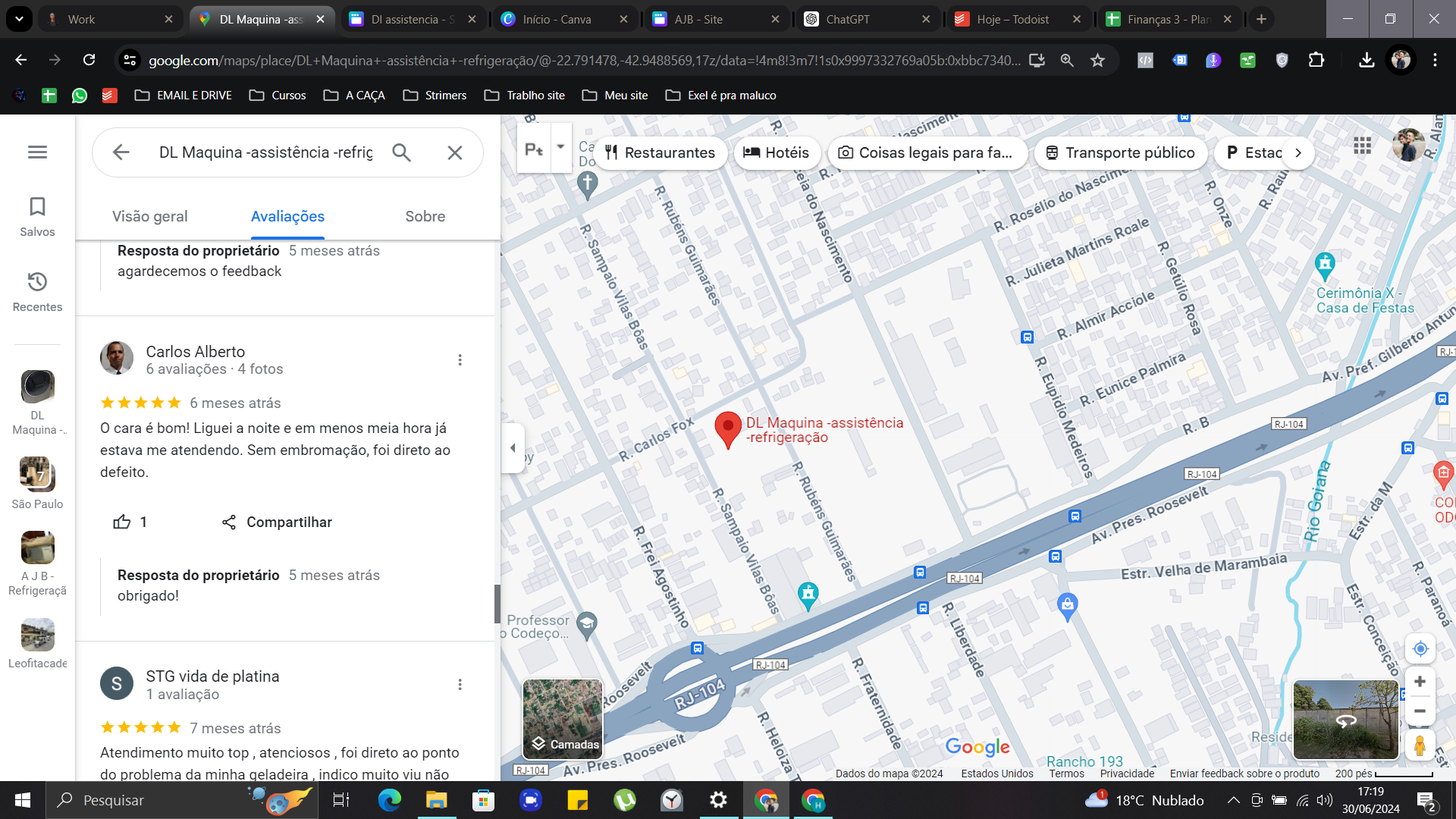Show more category chips with the right chevron
Image resolution: width=1456 pixels, height=819 pixels.
tap(1298, 152)
